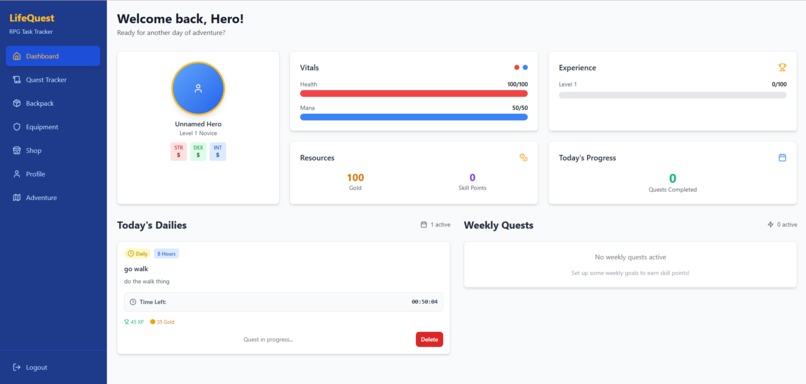The width and height of the screenshot is (806, 384).
Task: Click the STR stat badge
Action: (x=178, y=152)
